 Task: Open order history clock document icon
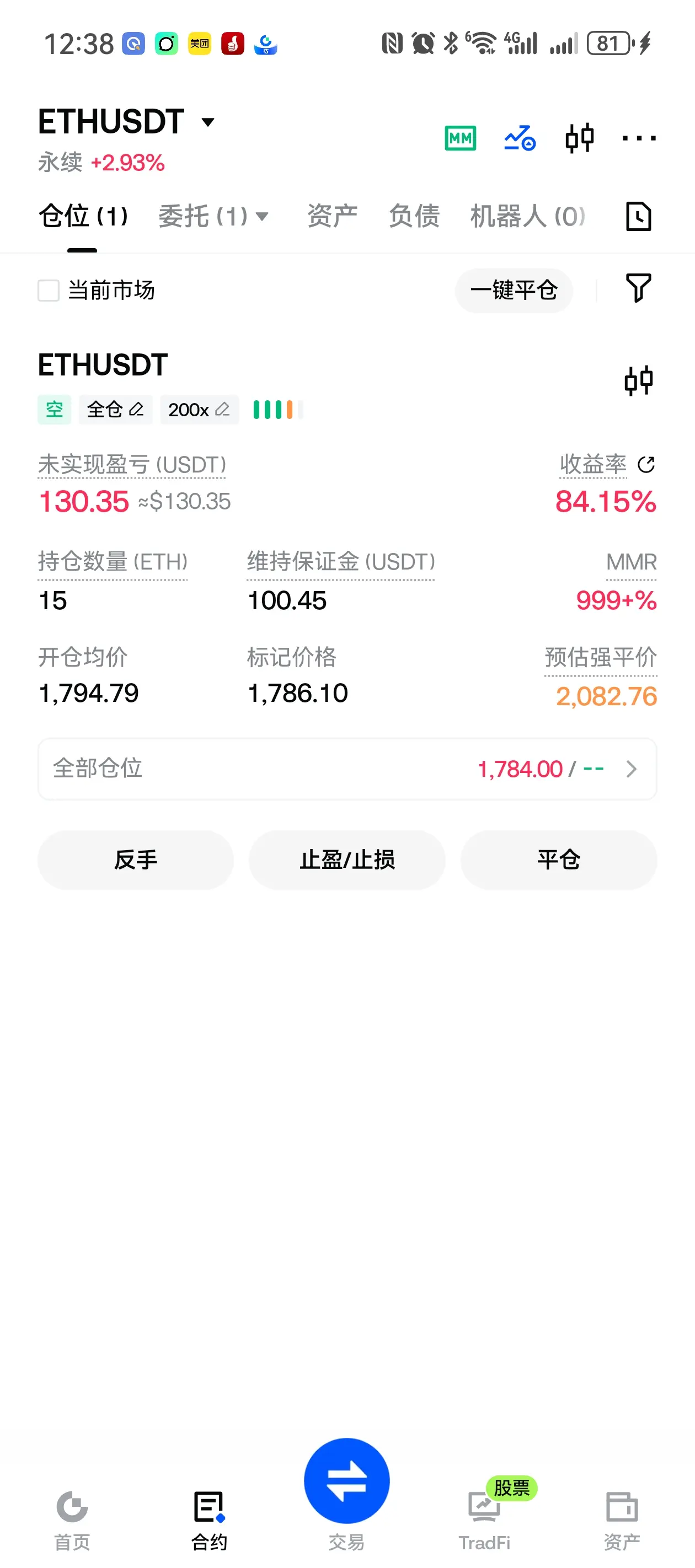click(638, 216)
